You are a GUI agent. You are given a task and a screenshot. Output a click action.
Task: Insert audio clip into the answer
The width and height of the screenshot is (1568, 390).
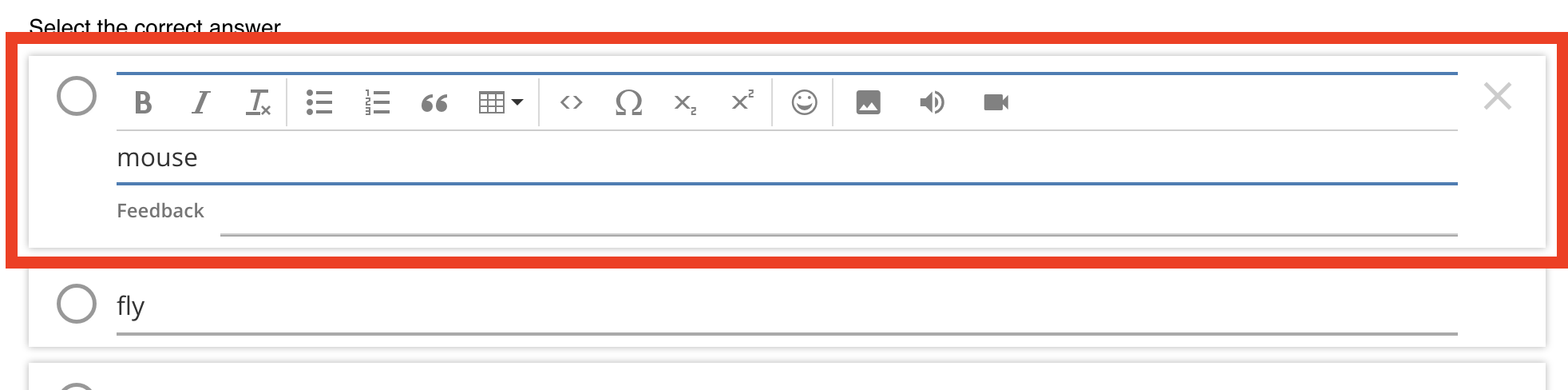coord(932,102)
